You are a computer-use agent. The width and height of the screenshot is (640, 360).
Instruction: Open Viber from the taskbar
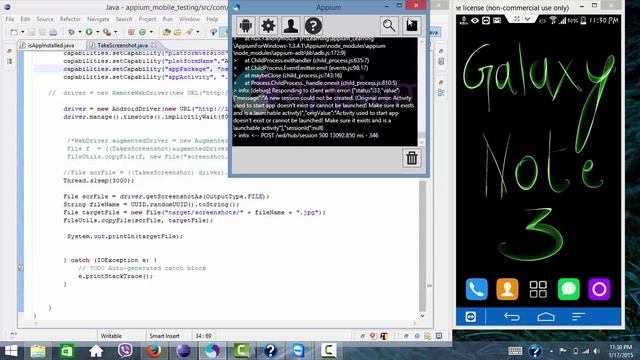tap(125, 351)
